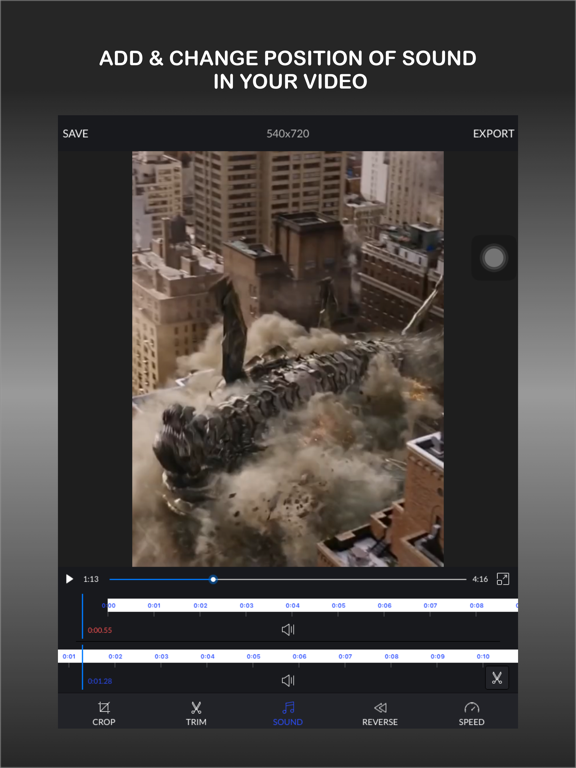Select the Trim scissors tool

click(196, 713)
